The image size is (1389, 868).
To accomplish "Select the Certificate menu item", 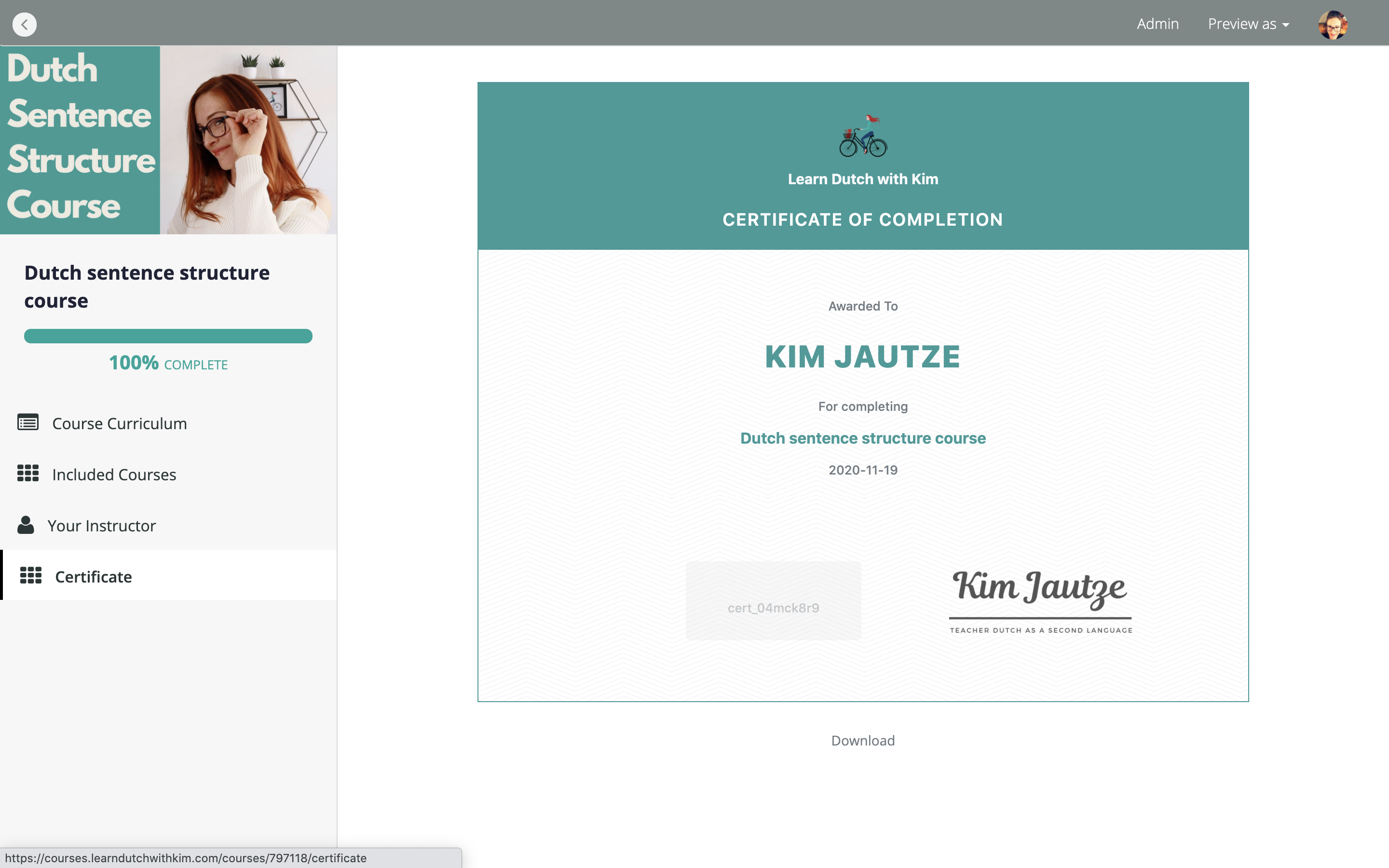I will 168,575.
